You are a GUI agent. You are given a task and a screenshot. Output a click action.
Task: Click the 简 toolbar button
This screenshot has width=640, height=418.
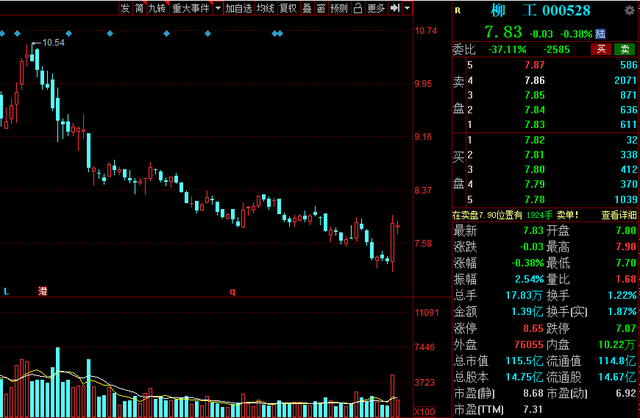click(x=140, y=8)
